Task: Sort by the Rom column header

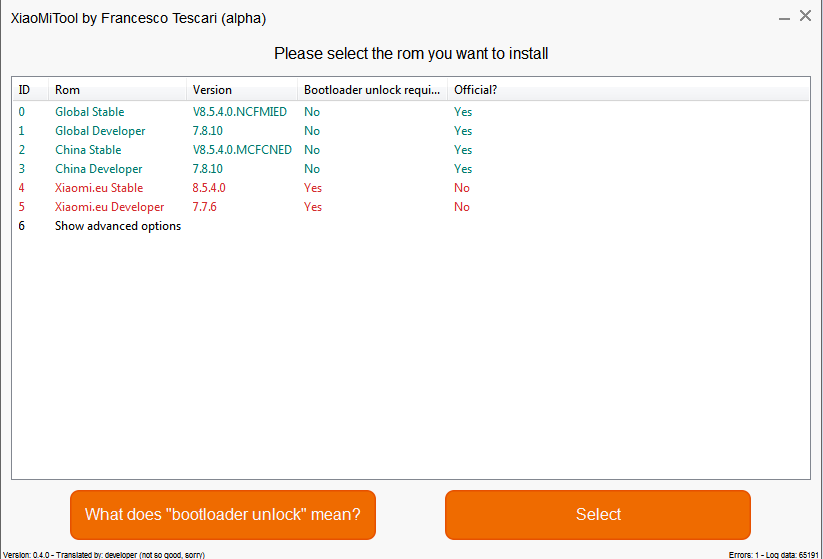Action: 118,90
